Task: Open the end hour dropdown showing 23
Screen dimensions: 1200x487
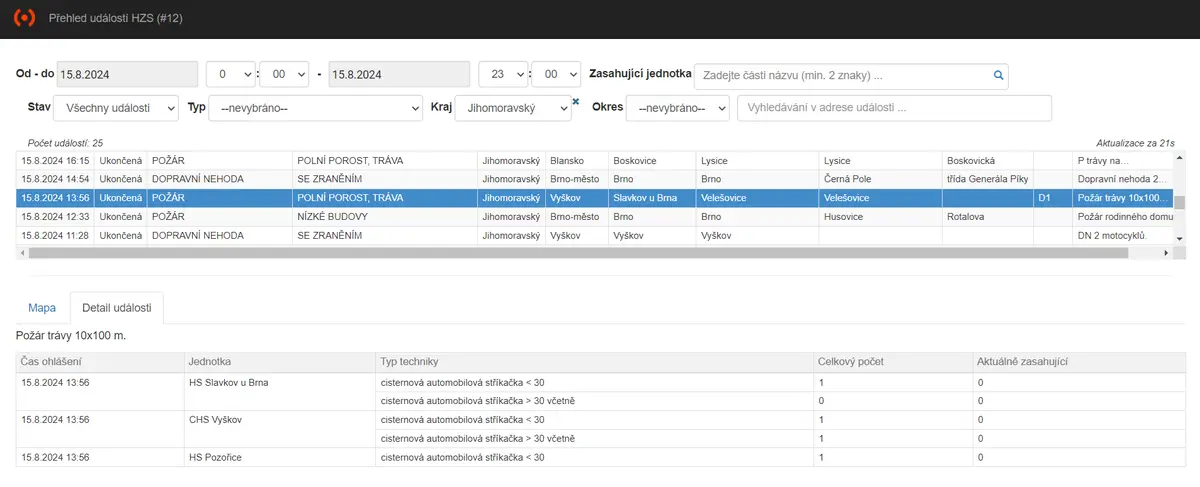Action: pyautogui.click(x=503, y=75)
